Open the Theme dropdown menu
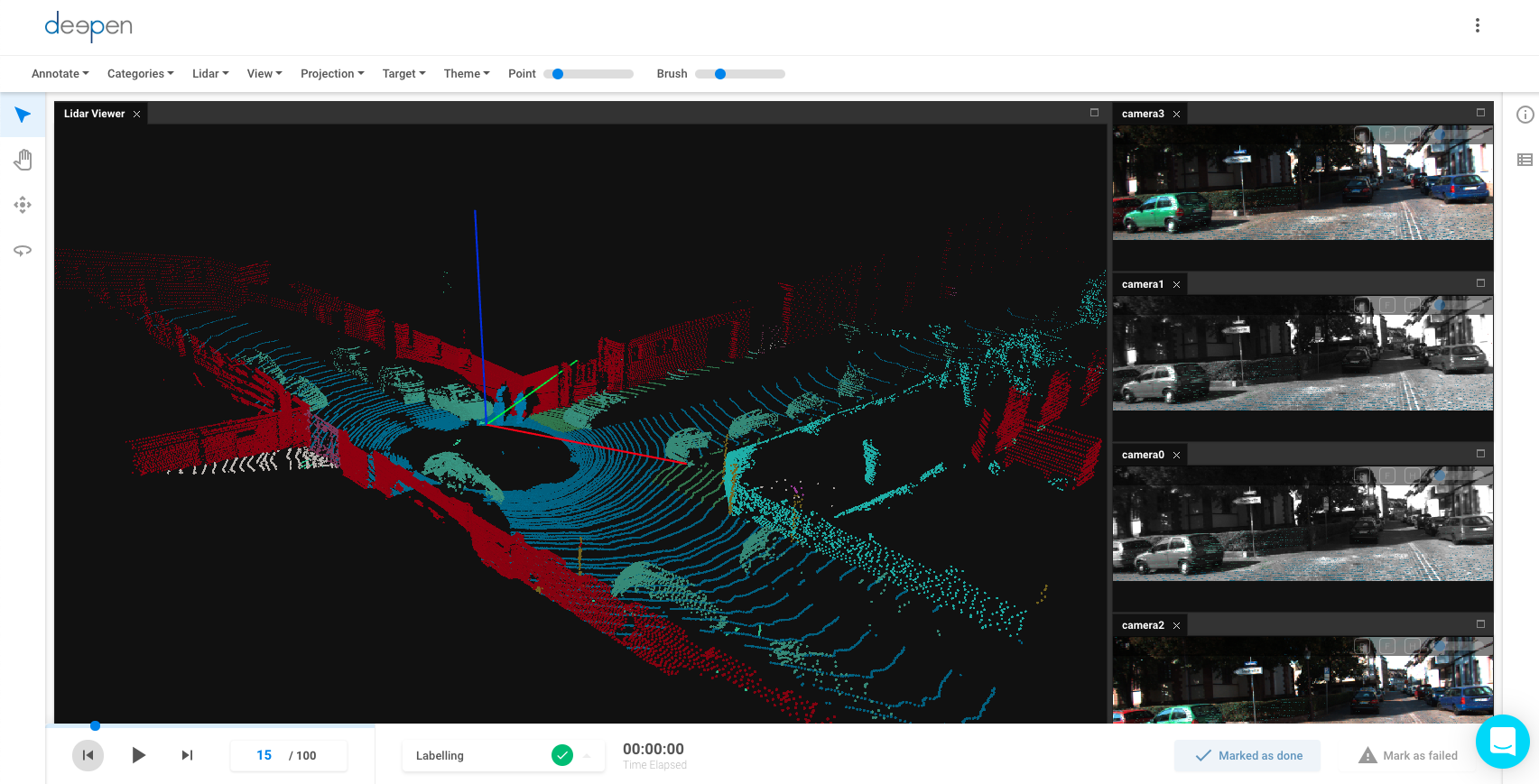 click(467, 74)
